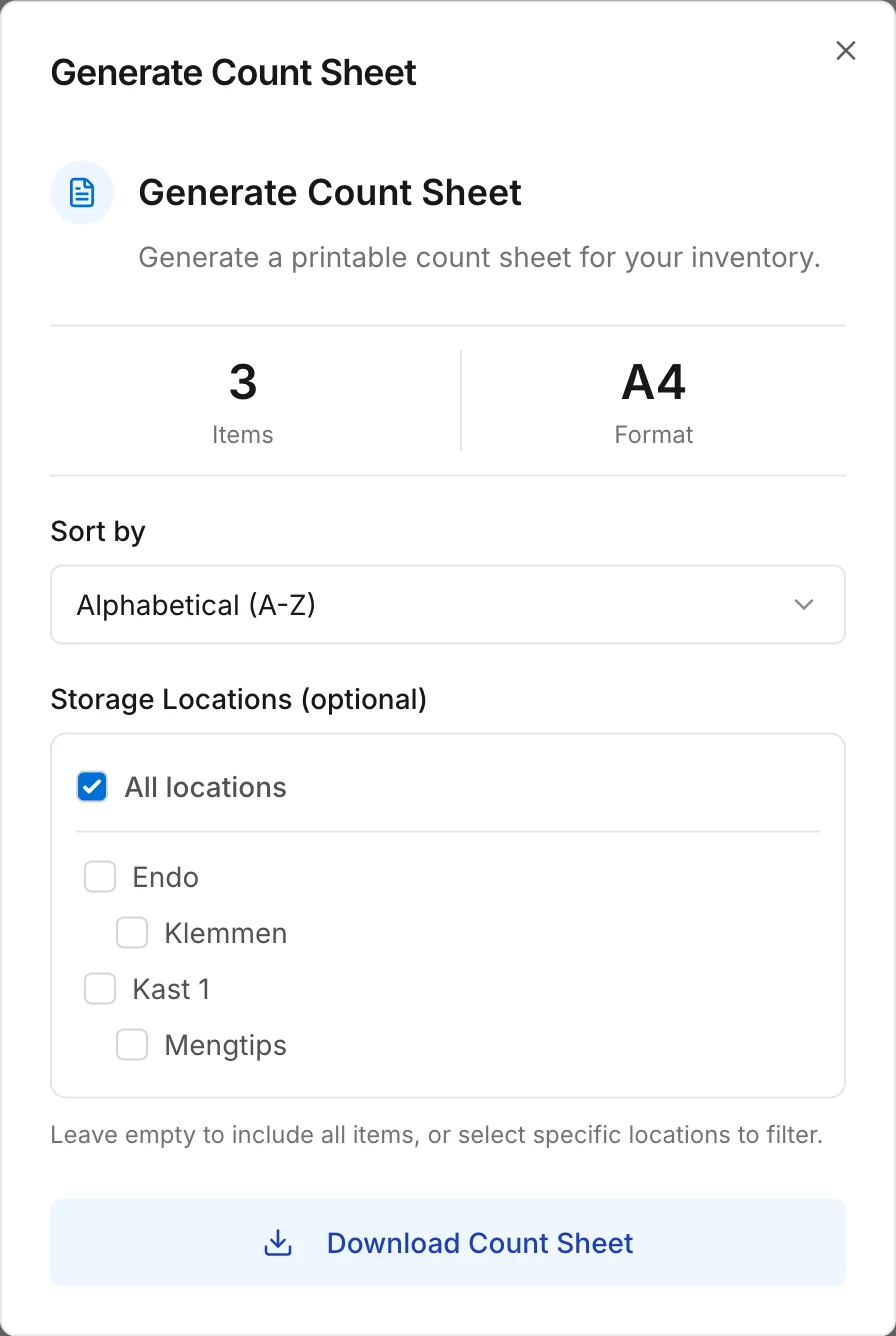Click the A4 Format stat
The image size is (896, 1336).
[654, 401]
